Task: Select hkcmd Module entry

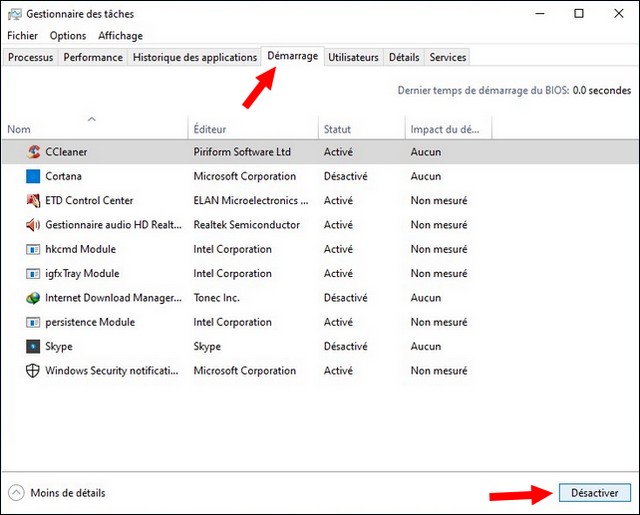Action: coord(80,249)
